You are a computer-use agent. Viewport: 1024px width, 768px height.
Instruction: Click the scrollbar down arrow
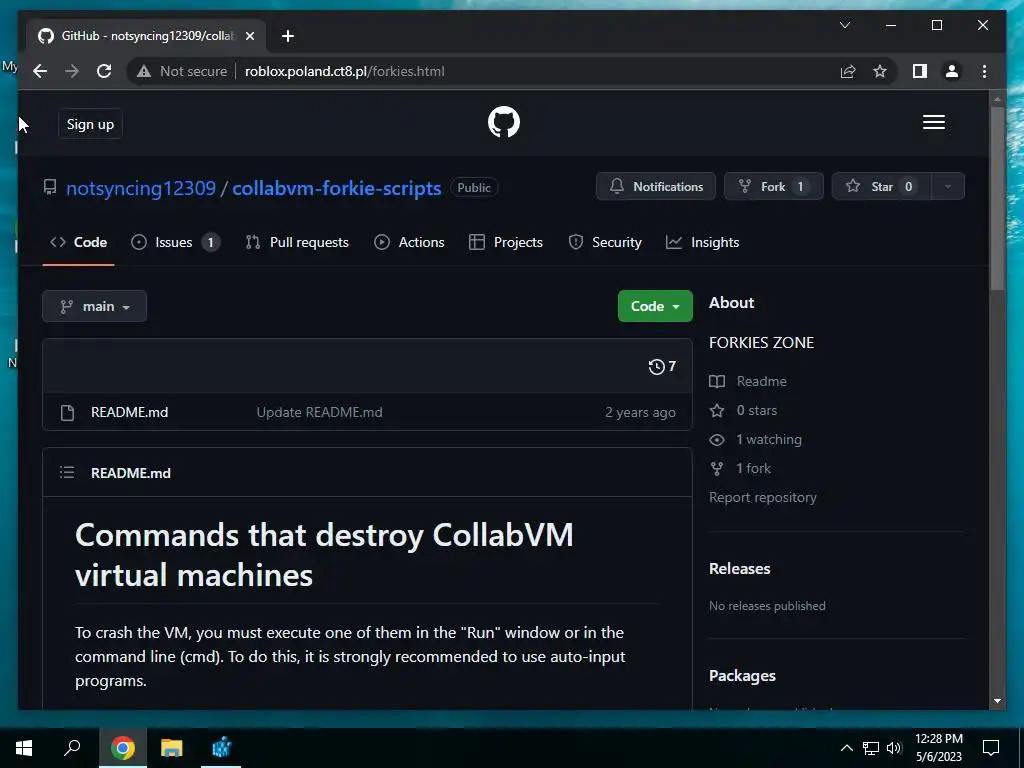click(x=997, y=701)
